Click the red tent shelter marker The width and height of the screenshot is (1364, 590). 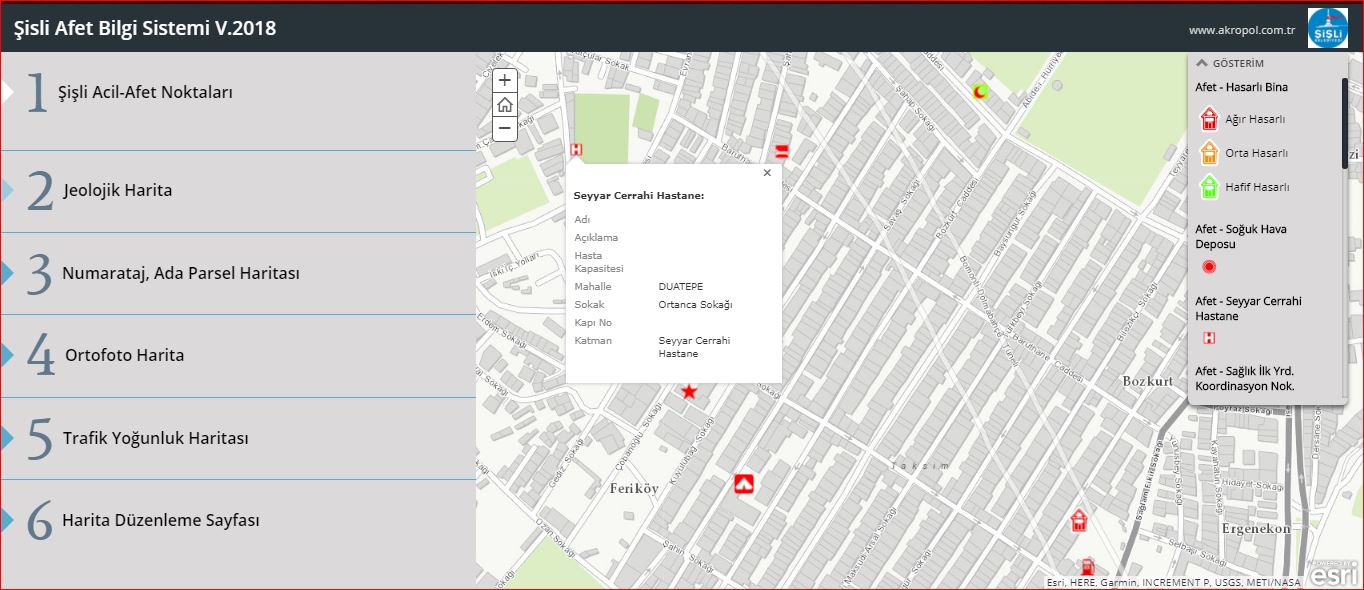pos(743,484)
